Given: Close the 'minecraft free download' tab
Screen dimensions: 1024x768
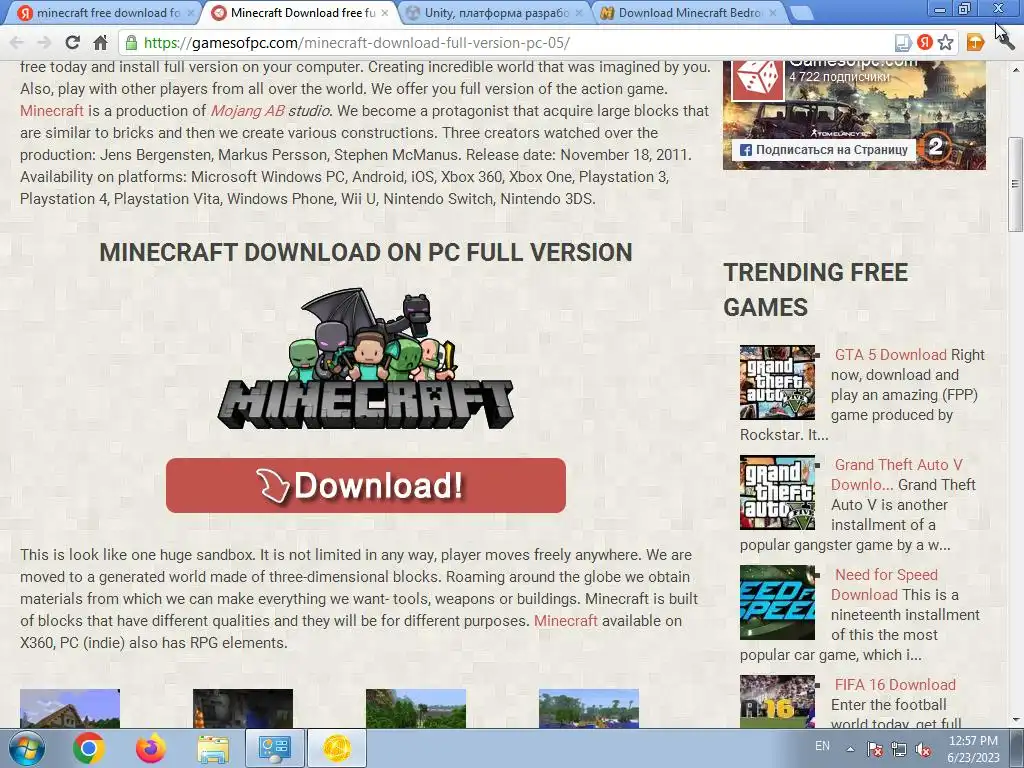Looking at the screenshot, I should coord(191,13).
